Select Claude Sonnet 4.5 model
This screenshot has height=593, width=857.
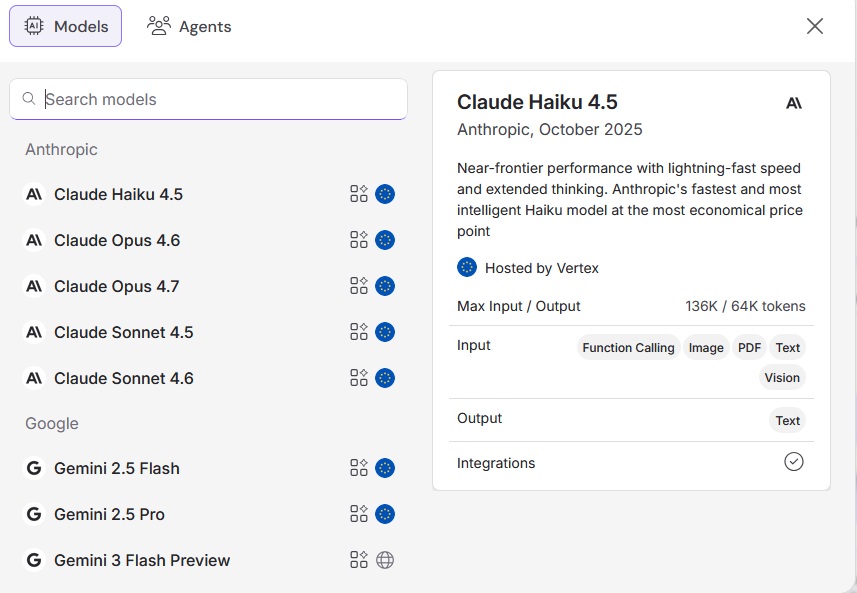[208, 332]
